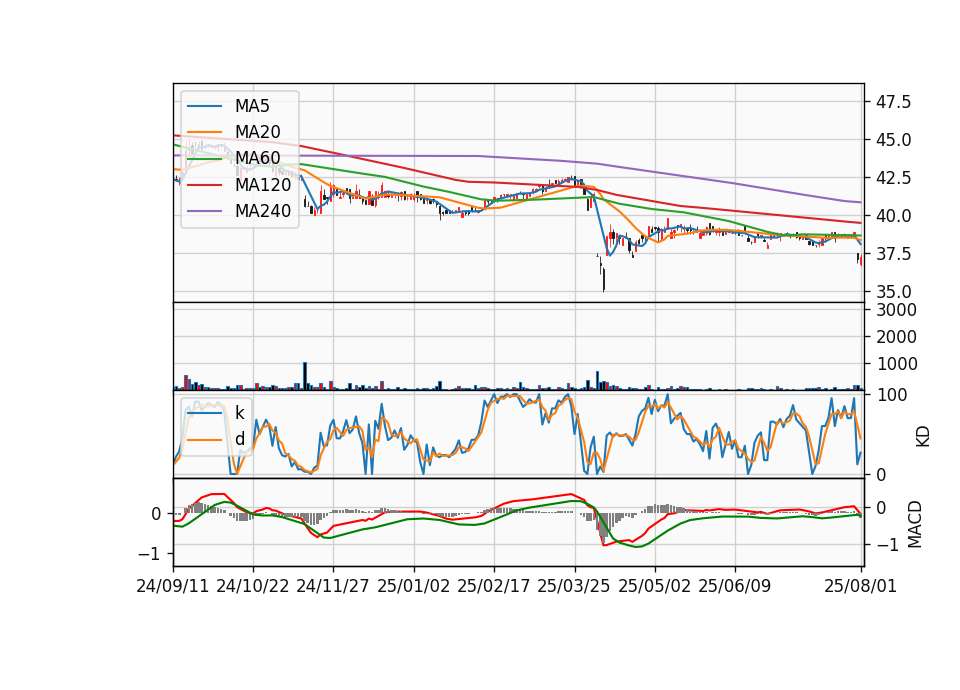
Task: Click the 42.5 price axis tick
Action: (894, 178)
